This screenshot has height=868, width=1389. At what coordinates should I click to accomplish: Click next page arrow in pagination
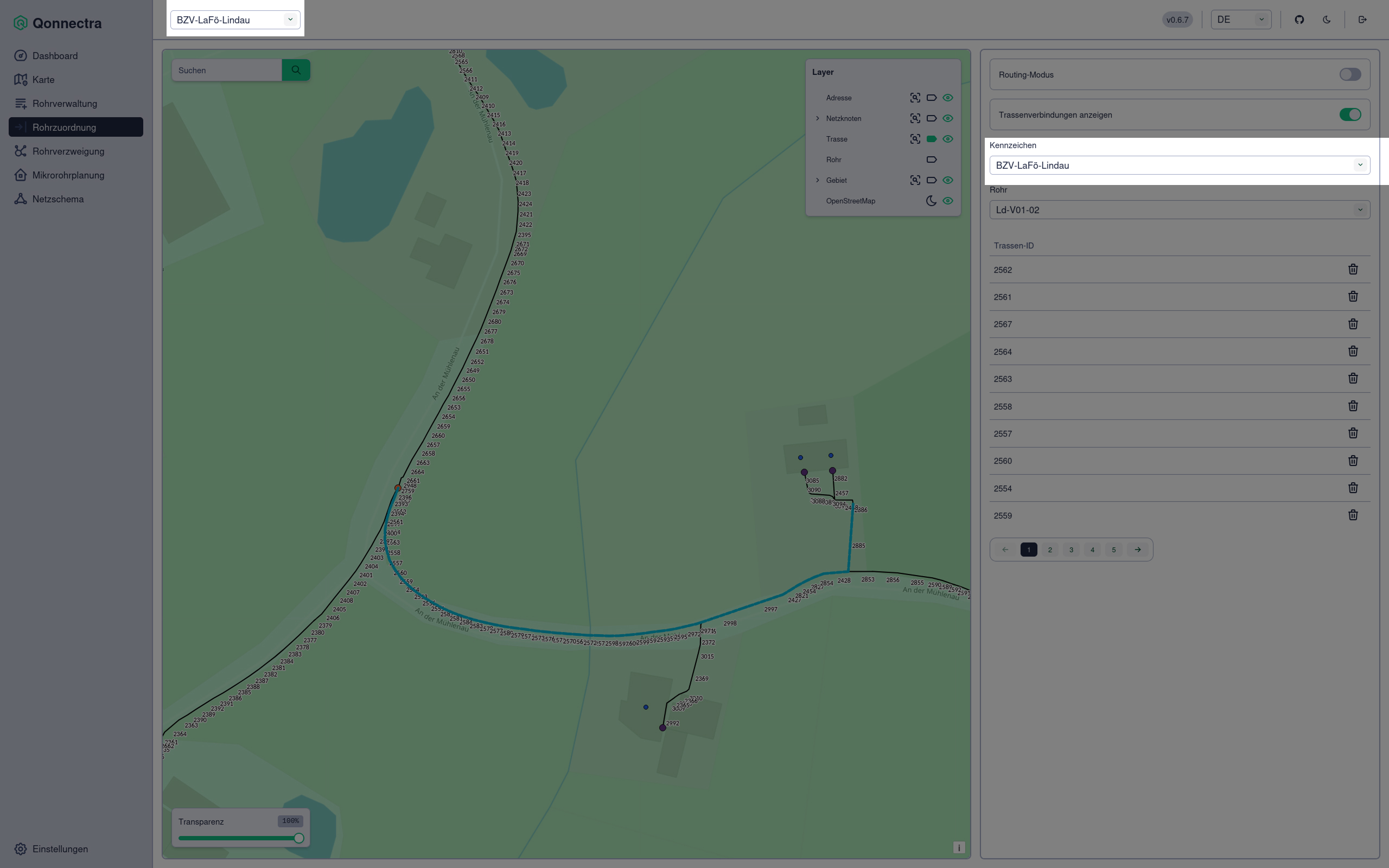1137,550
